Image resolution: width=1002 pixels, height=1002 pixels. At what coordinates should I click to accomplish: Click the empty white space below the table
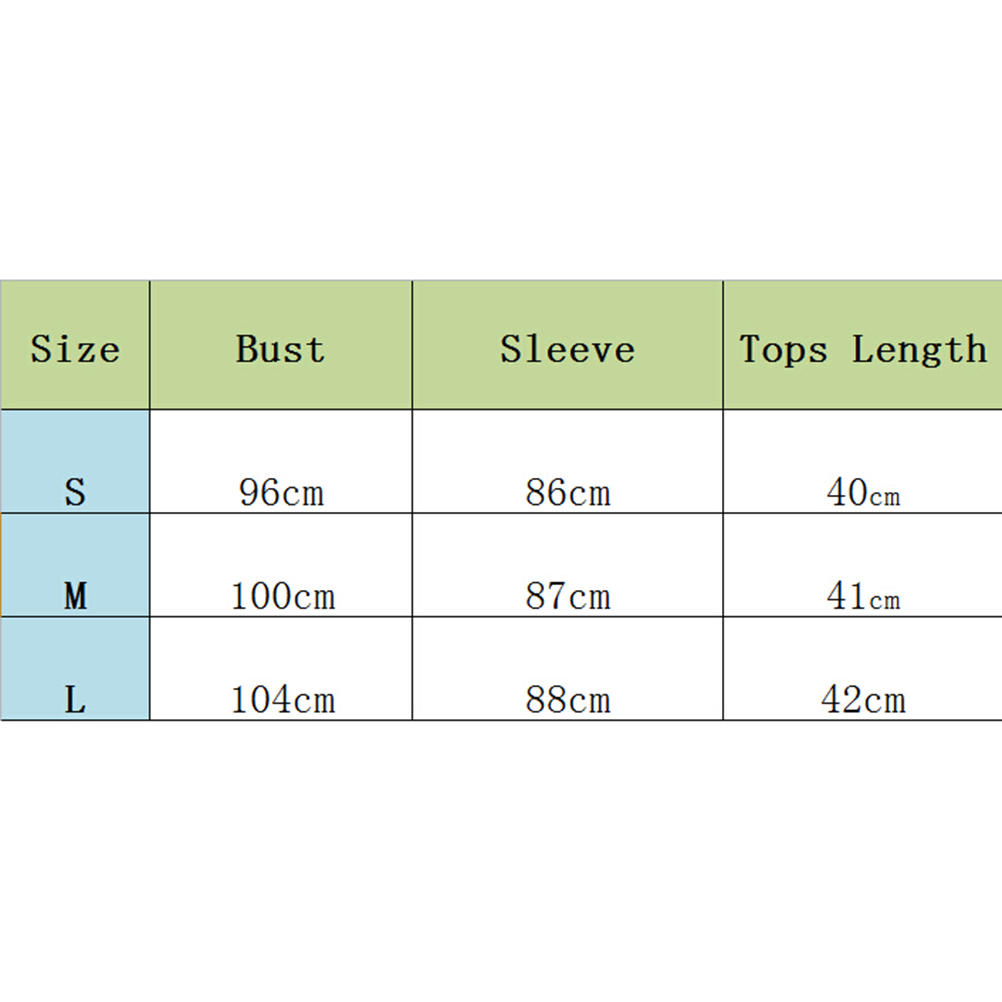point(500,860)
